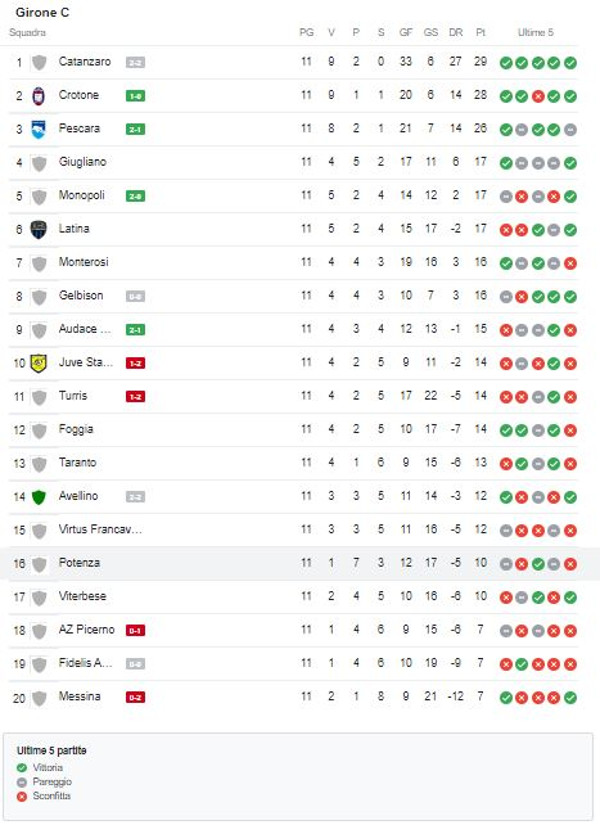Click the Latina club badge
The image size is (600, 834).
coord(39,229)
